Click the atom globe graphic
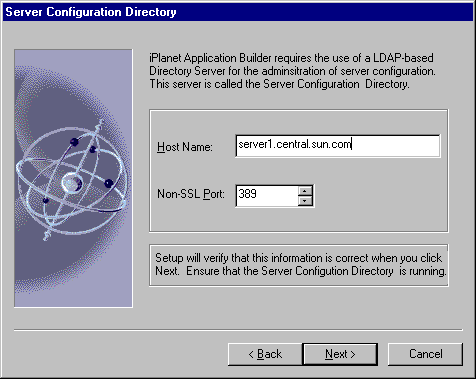The image size is (476, 379). 73,178
